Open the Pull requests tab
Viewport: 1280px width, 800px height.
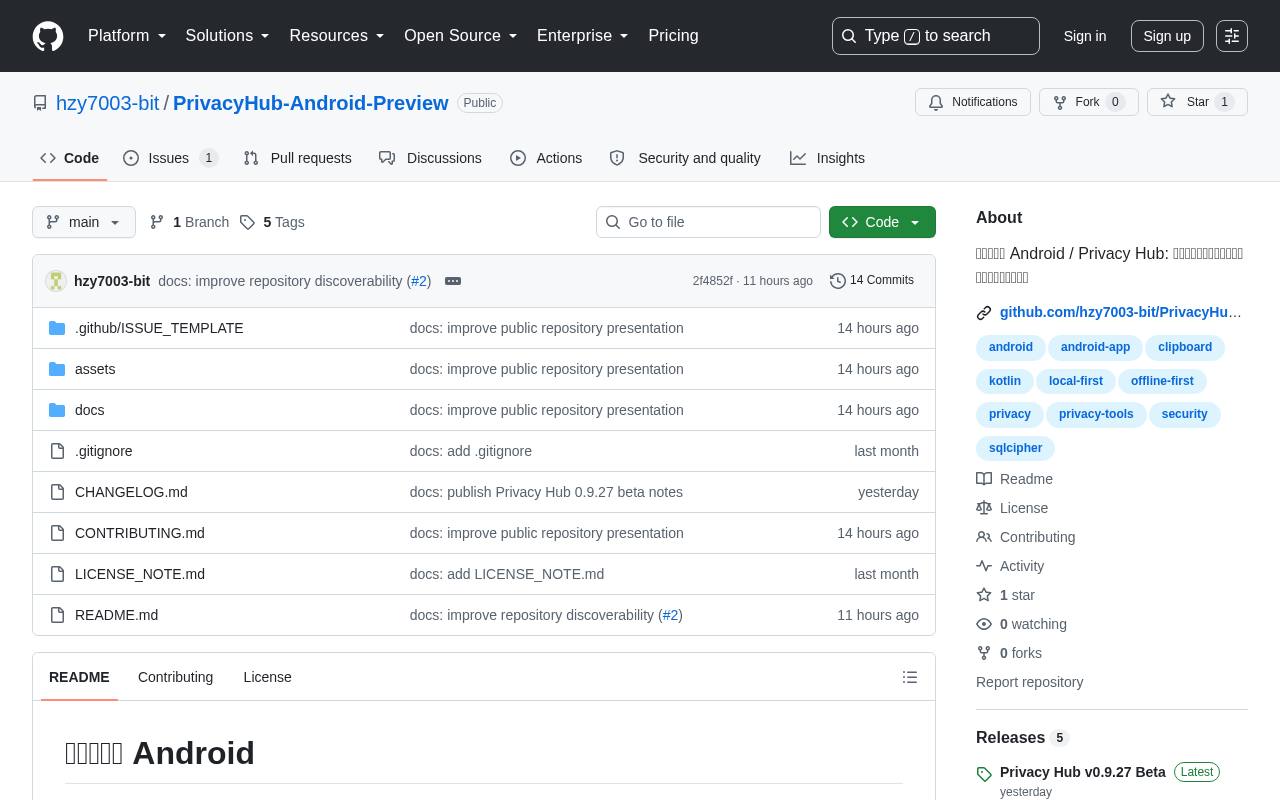click(x=298, y=158)
